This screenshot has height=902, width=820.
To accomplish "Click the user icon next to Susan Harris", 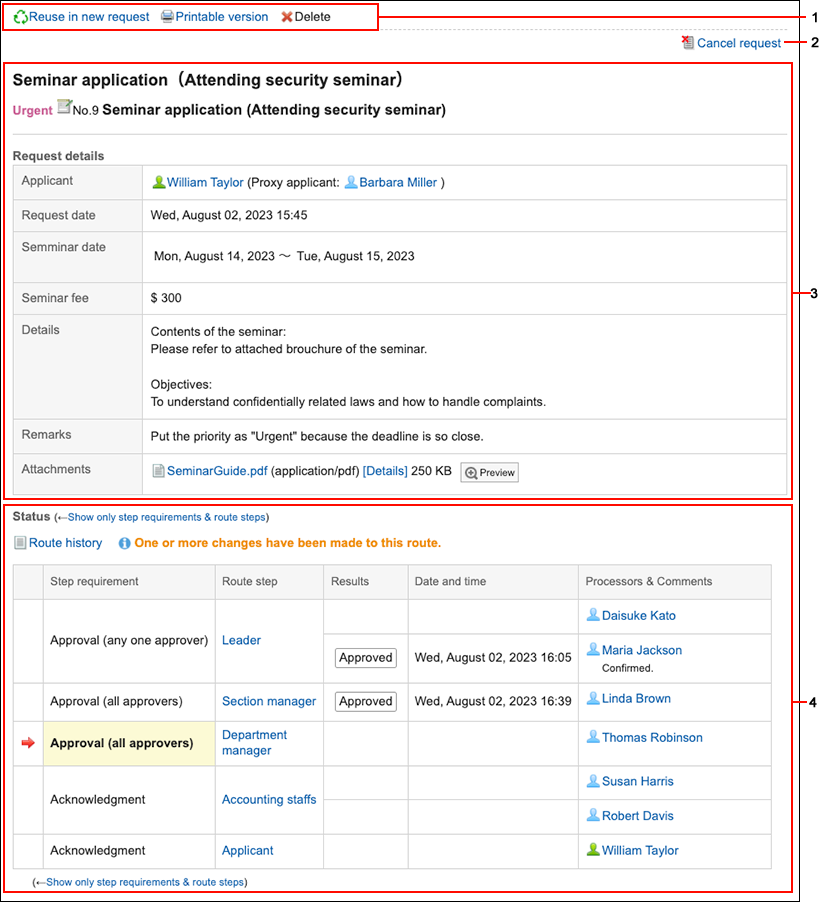I will [x=593, y=781].
